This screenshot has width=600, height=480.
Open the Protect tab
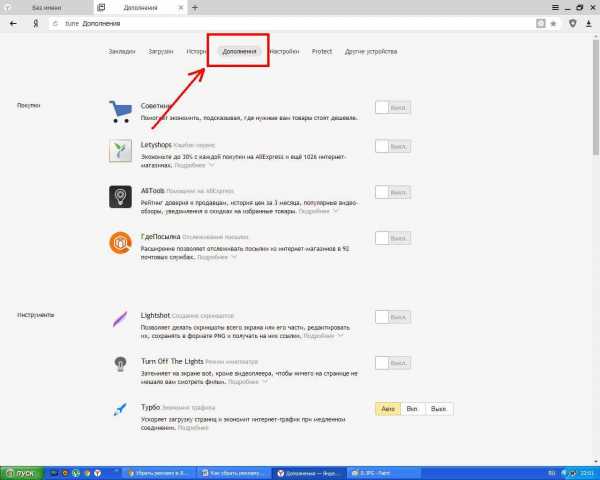(322, 51)
